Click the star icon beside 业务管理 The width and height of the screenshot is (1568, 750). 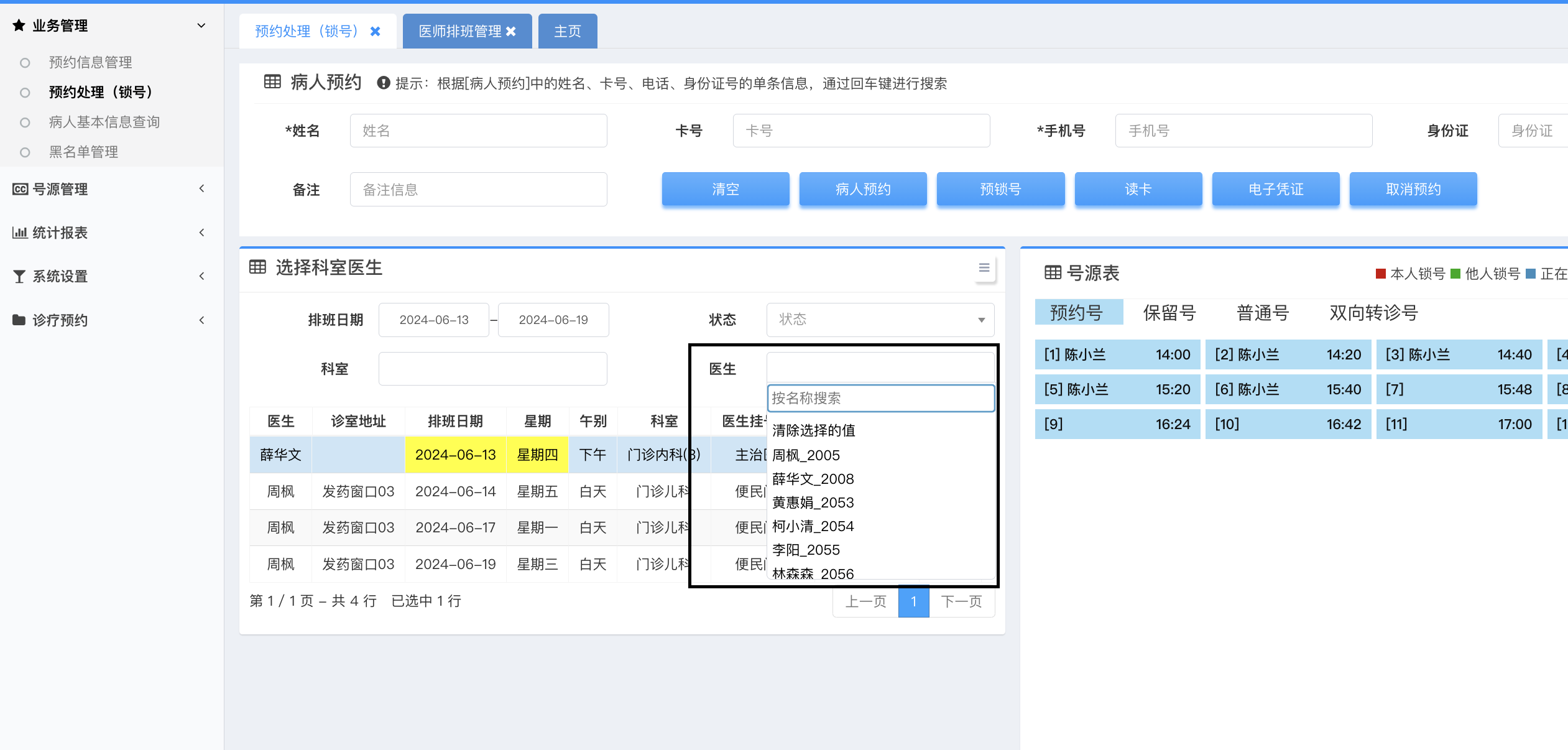[x=19, y=25]
